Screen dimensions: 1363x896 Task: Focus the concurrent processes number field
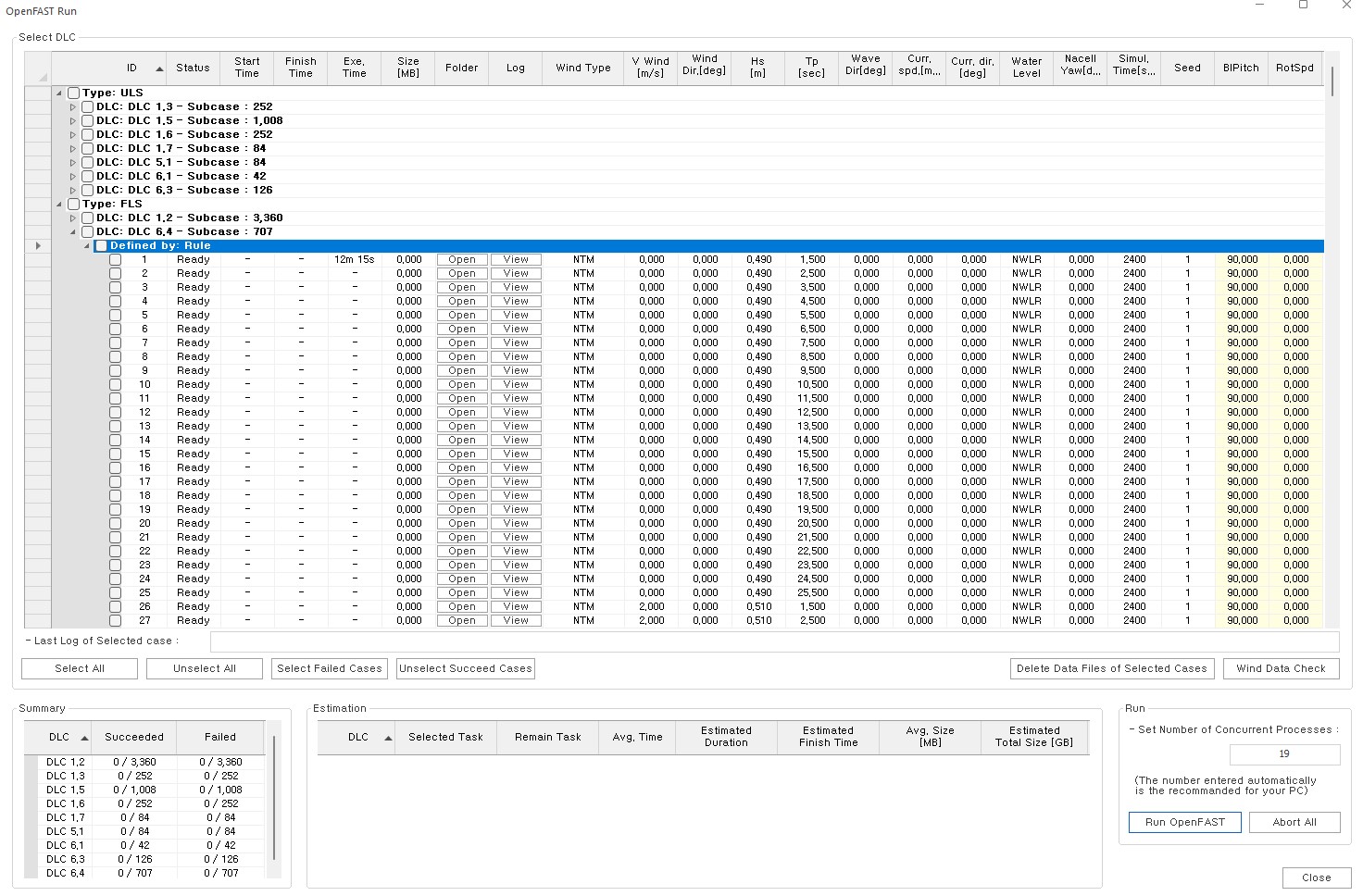(x=1284, y=754)
